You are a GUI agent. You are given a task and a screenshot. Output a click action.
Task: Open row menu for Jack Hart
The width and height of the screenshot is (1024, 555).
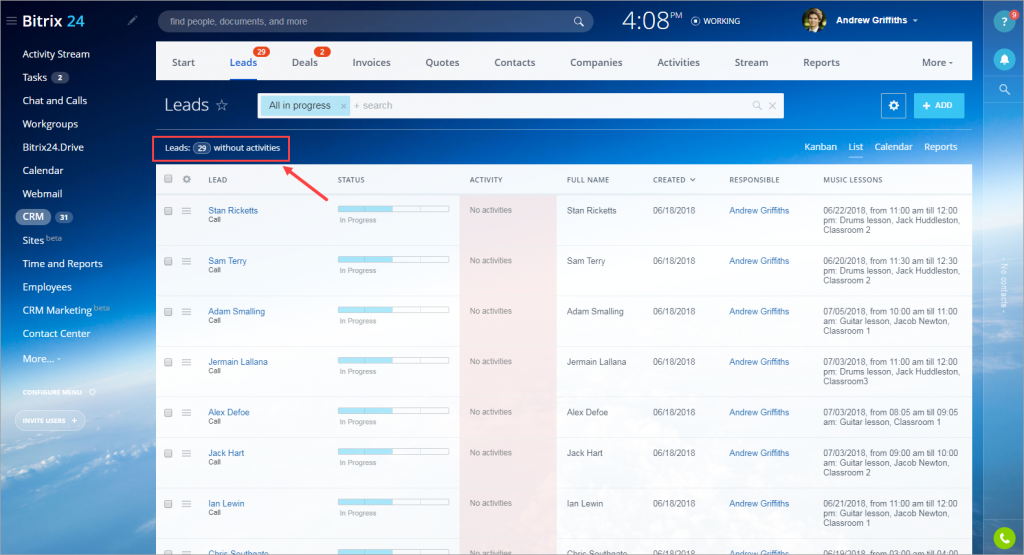point(187,453)
